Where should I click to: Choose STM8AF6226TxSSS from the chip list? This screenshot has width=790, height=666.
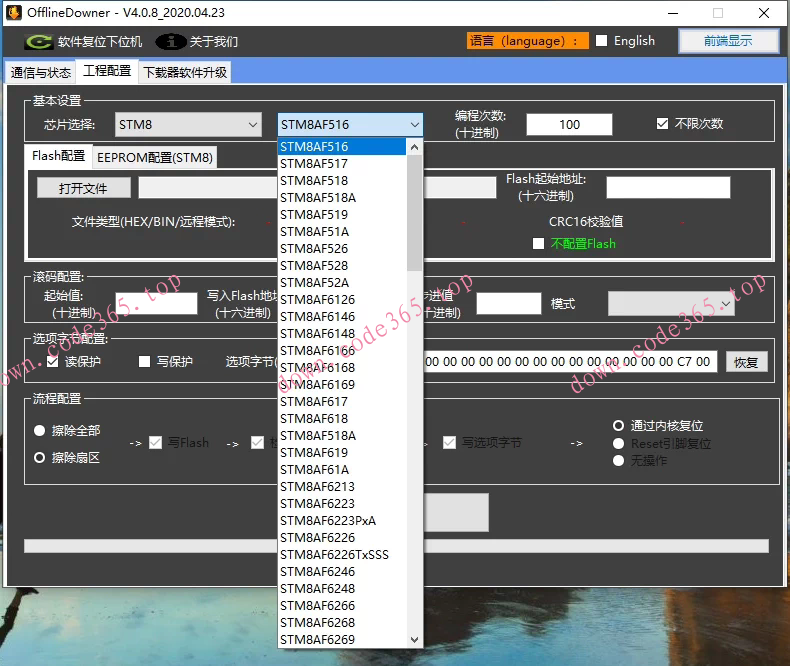(x=334, y=554)
